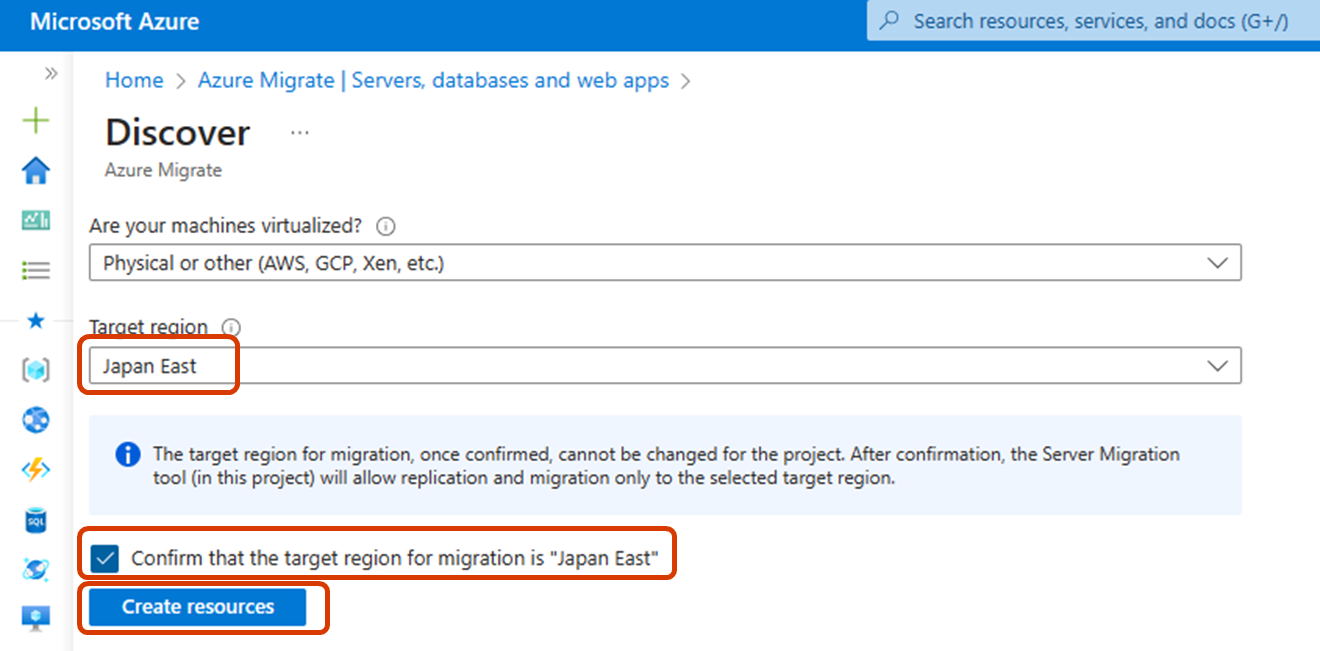The width and height of the screenshot is (1320, 651).
Task: Navigate to Home via breadcrumb
Action: coord(133,80)
